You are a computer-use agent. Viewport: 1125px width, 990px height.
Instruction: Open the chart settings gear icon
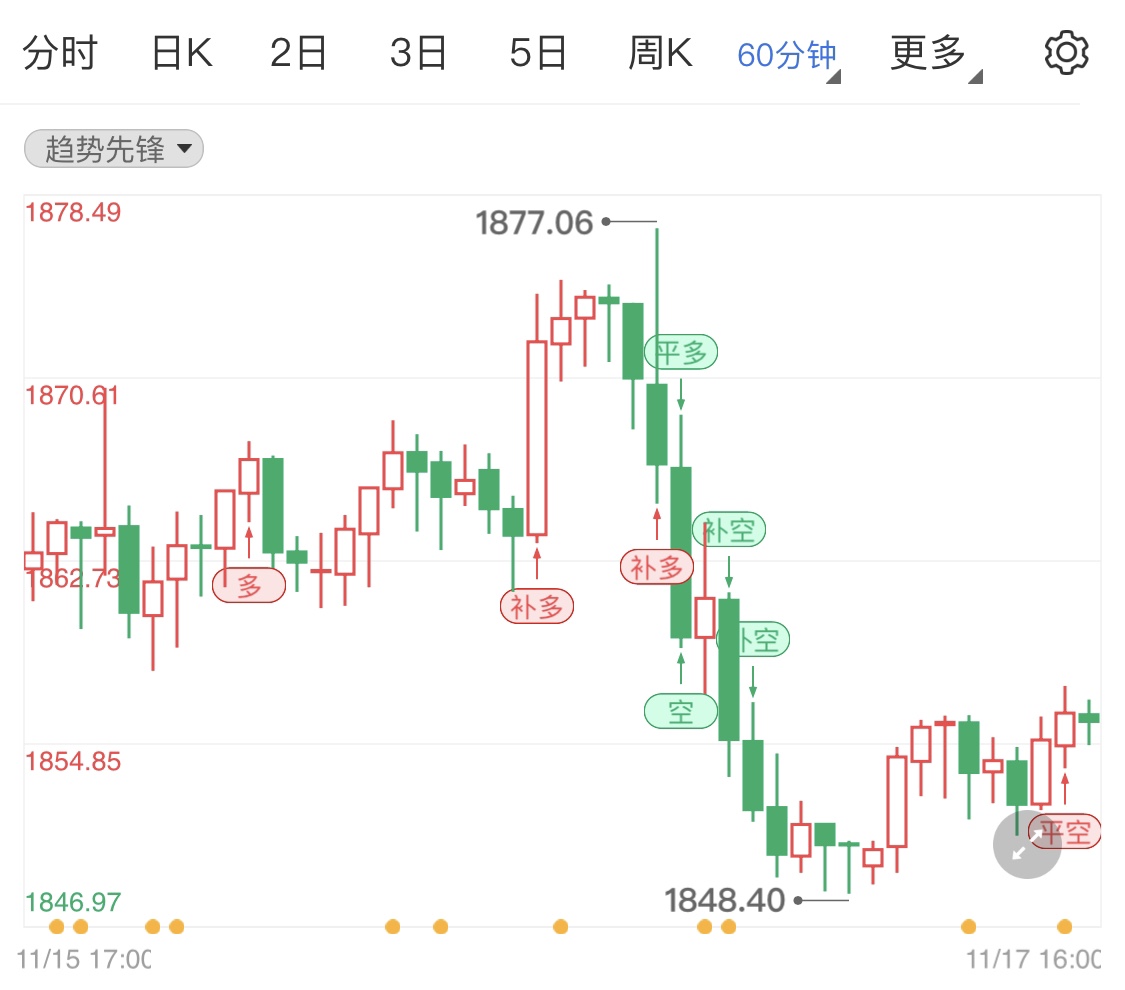1066,52
